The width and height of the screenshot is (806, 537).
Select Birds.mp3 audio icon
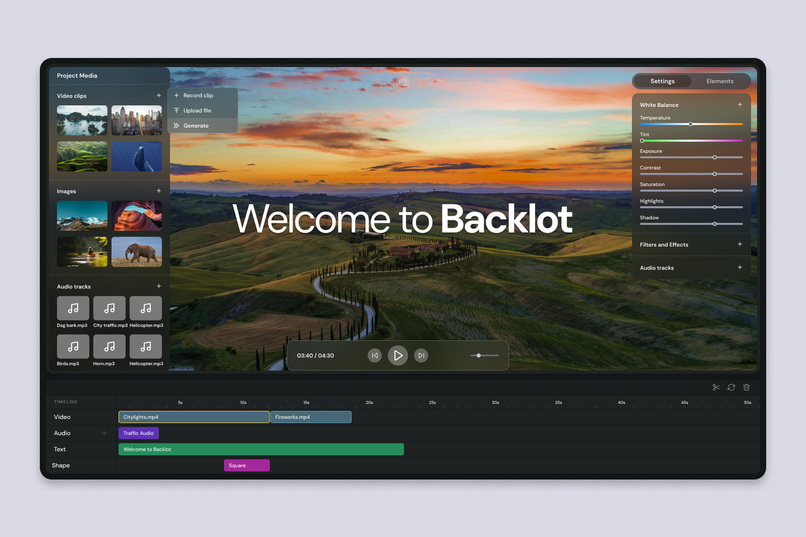73,346
